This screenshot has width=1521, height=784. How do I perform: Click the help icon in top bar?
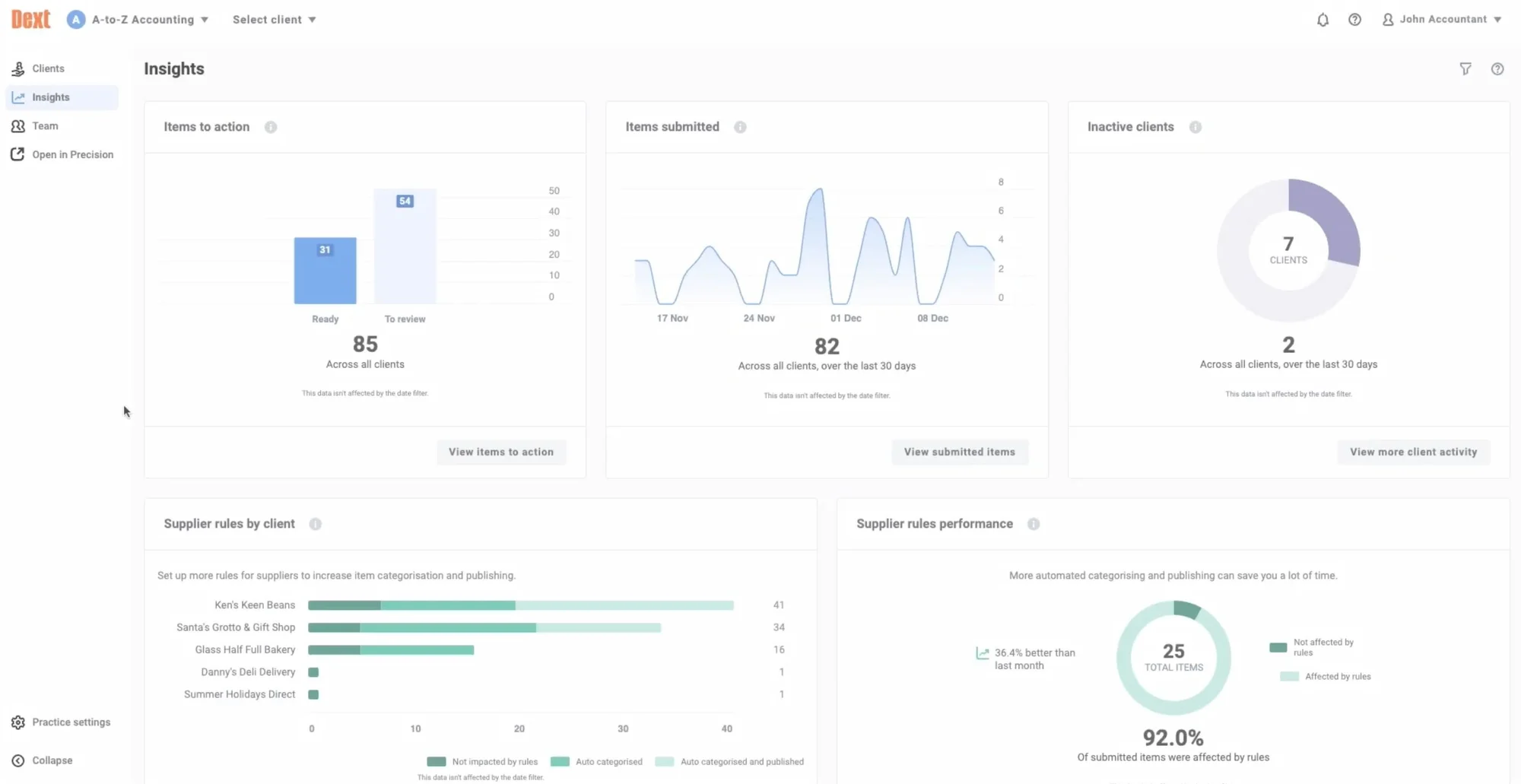tap(1354, 20)
